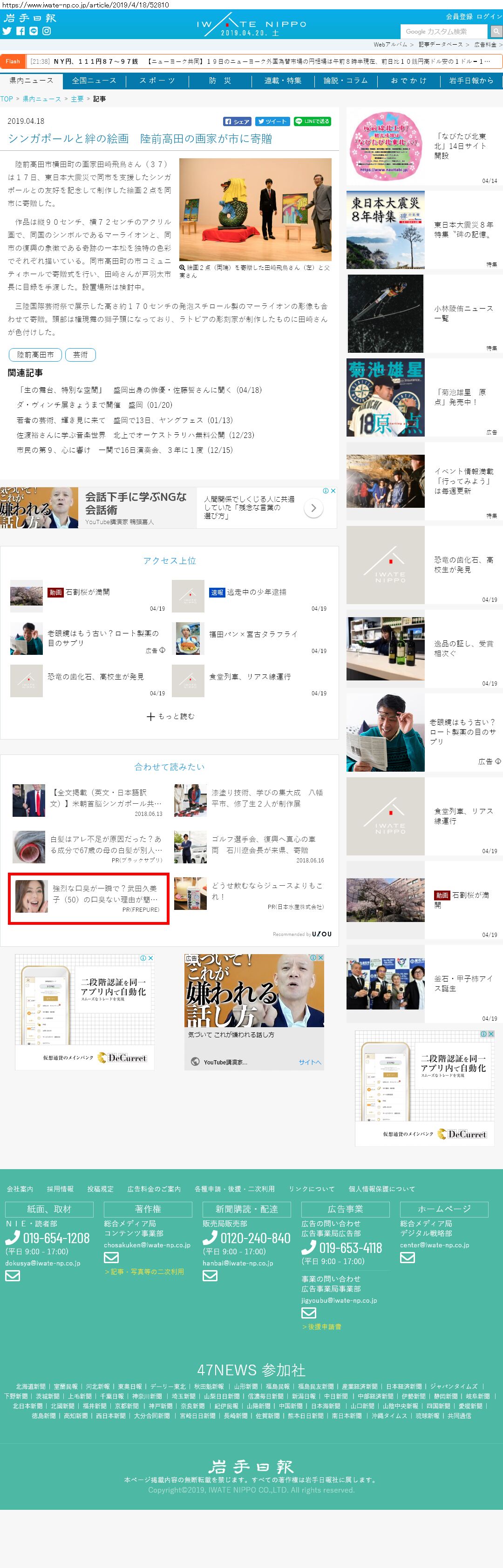The image size is (503, 1568).
Task: Open 漆塗り技術、学びの集大成 article
Action: 267,798
